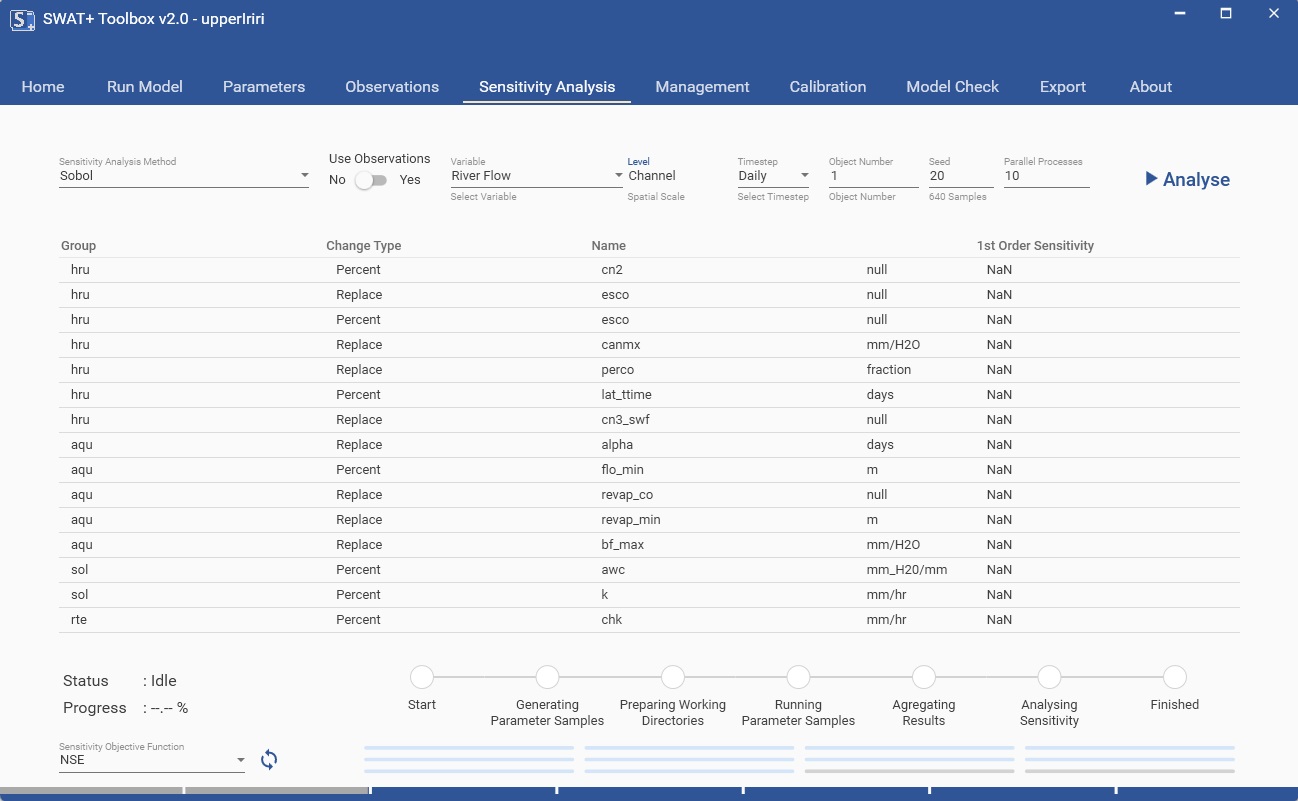Maximize the SWAT+ Toolbox window

(1226, 14)
